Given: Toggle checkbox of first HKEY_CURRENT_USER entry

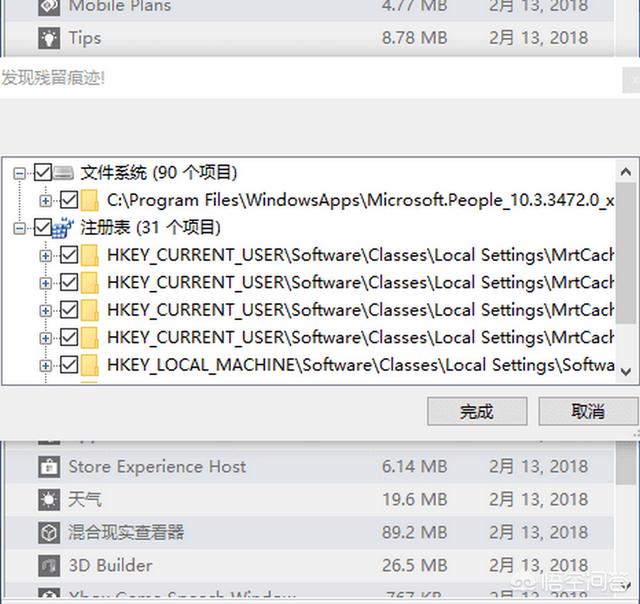Looking at the screenshot, I should pos(69,255).
